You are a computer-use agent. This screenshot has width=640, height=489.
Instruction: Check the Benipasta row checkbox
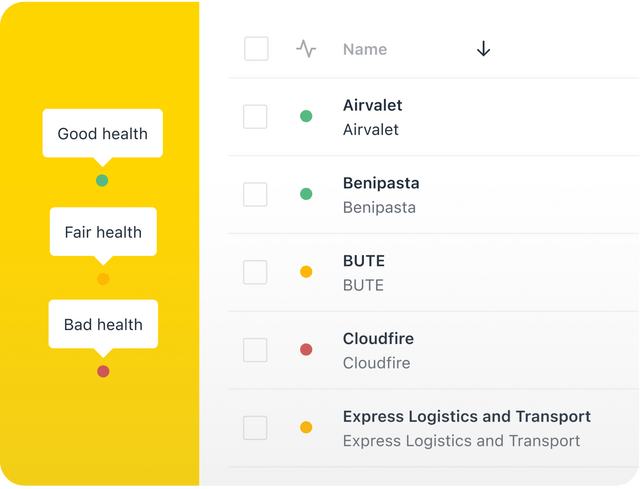coord(255,194)
